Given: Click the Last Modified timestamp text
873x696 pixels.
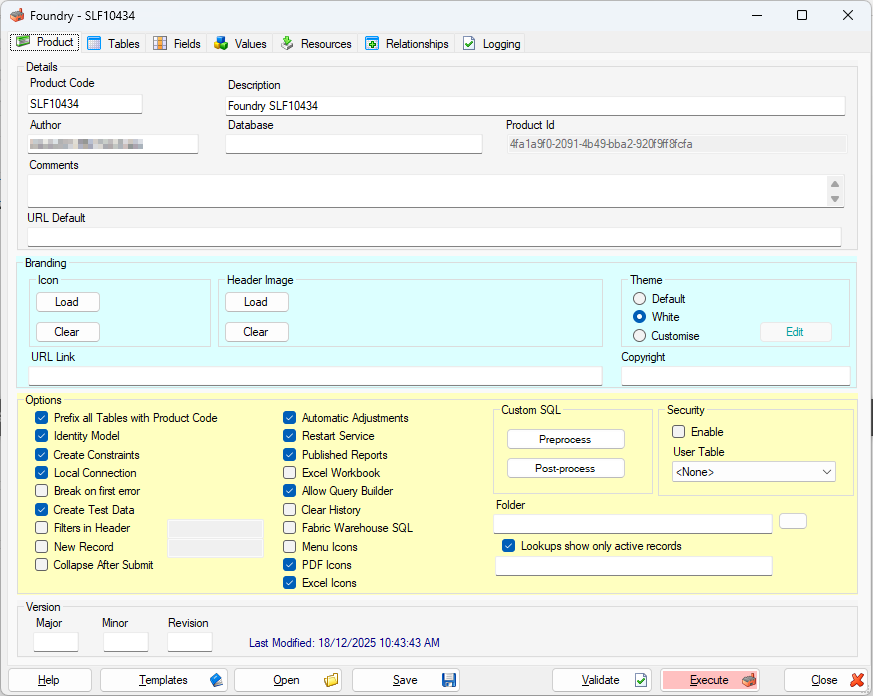Looking at the screenshot, I should [x=344, y=643].
